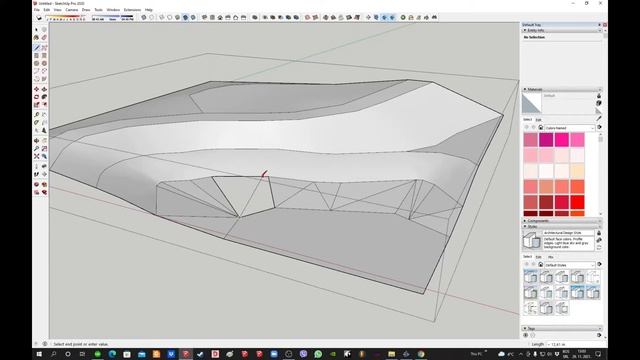Choose the Rectangle tool
Image resolution: width=640 pixels, height=360 pixels.
[x=36, y=56]
